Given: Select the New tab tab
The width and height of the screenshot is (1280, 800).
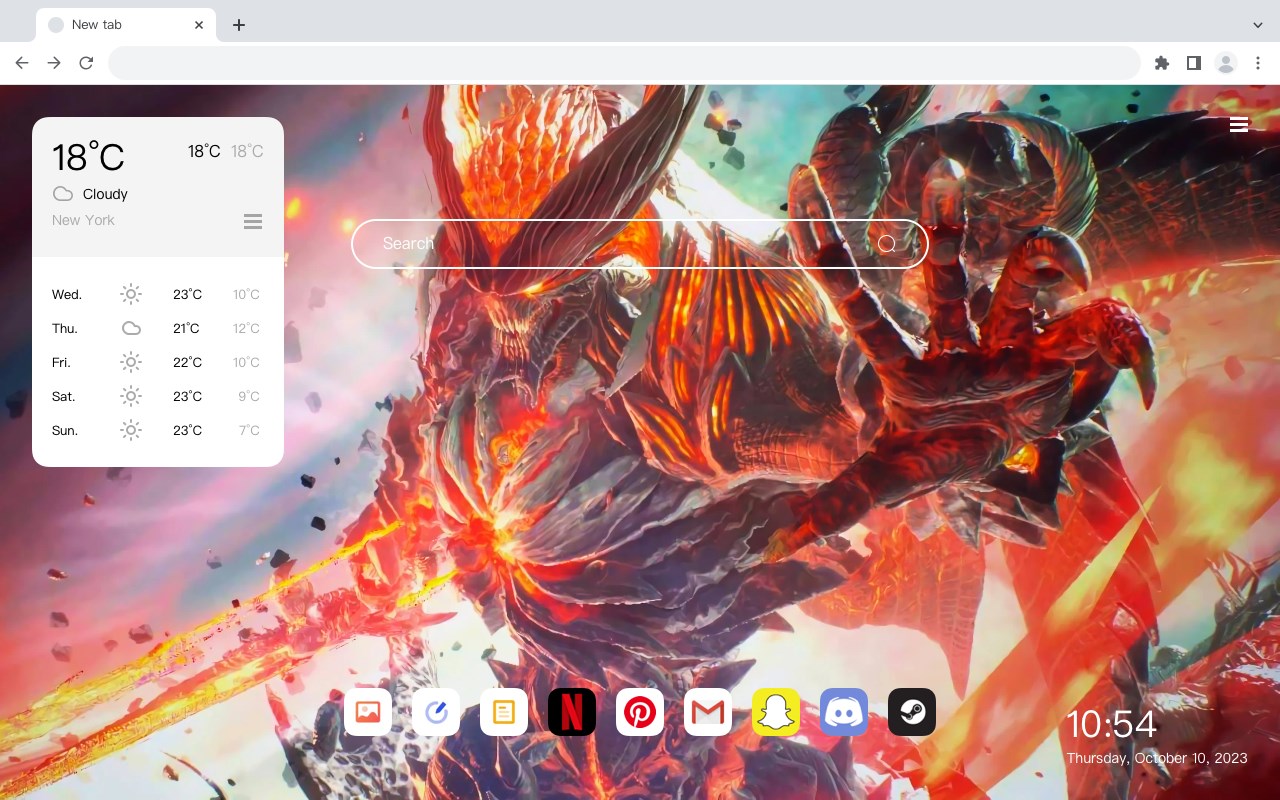Looking at the screenshot, I should click(126, 24).
